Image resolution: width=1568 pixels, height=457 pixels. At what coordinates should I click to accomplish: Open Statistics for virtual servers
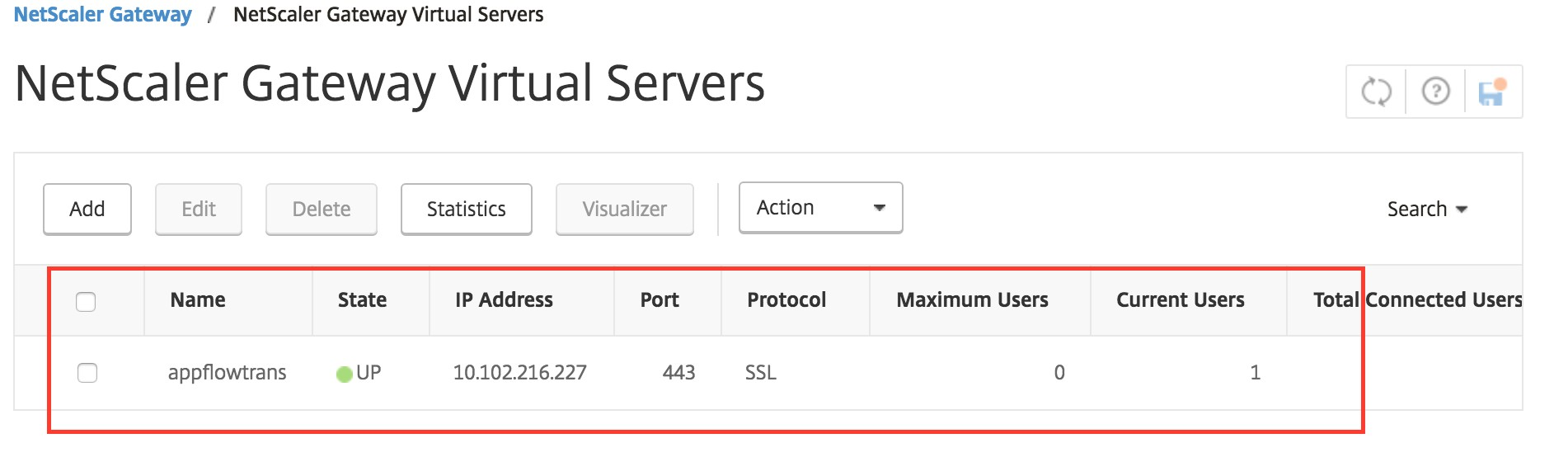(466, 210)
